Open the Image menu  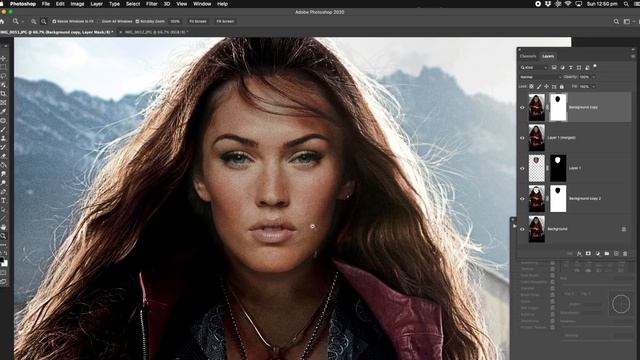(x=77, y=4)
